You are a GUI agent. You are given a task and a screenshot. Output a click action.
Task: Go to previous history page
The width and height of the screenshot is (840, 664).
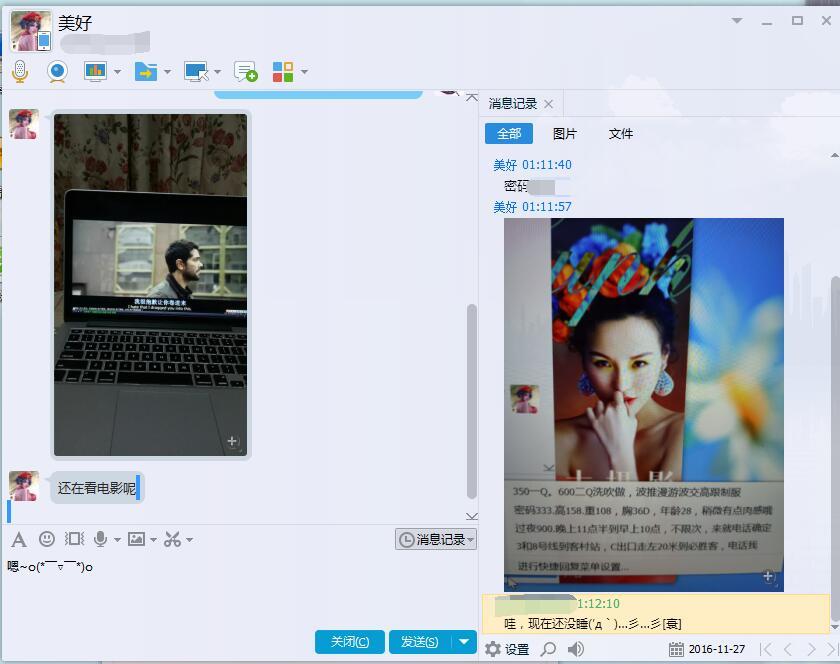coord(788,649)
